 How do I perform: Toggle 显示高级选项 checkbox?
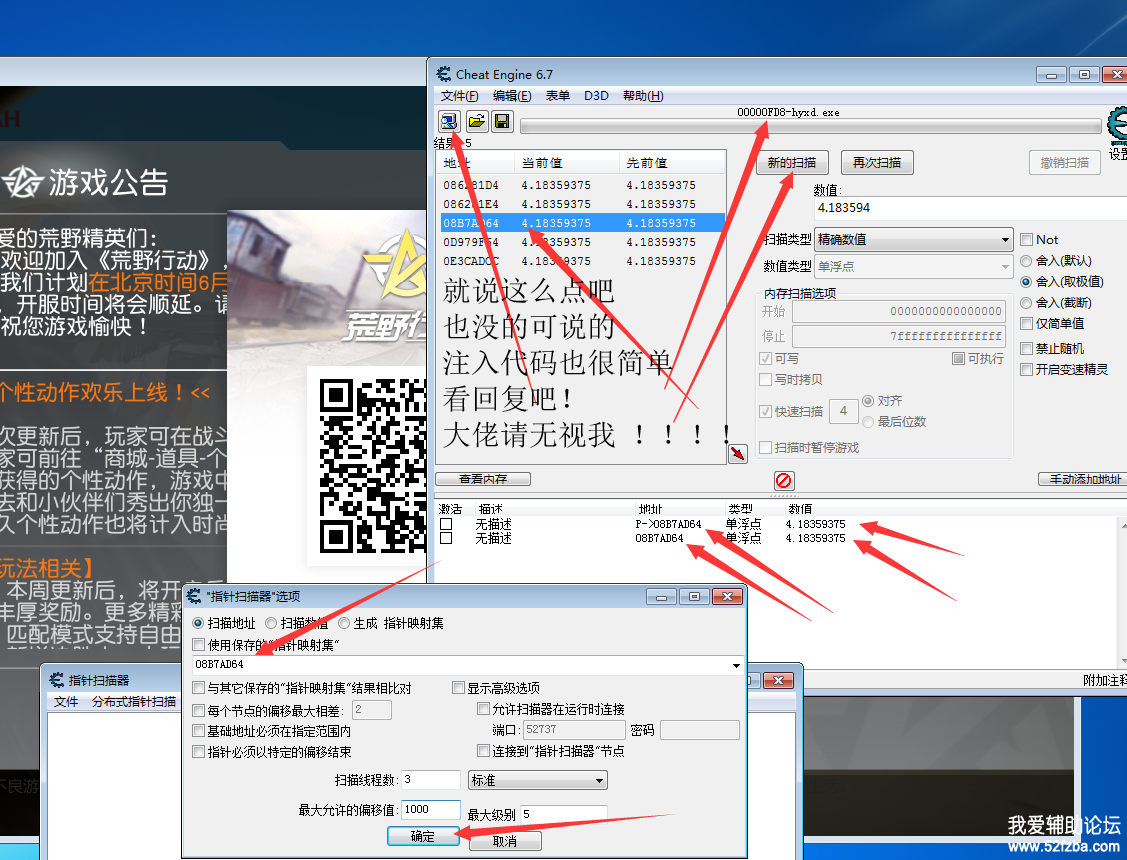click(x=459, y=688)
